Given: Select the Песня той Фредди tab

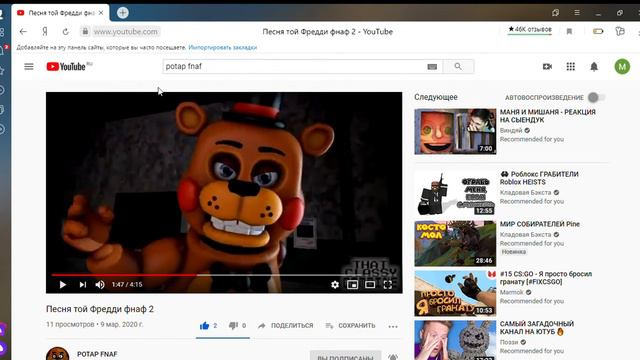Looking at the screenshot, I should [60, 13].
